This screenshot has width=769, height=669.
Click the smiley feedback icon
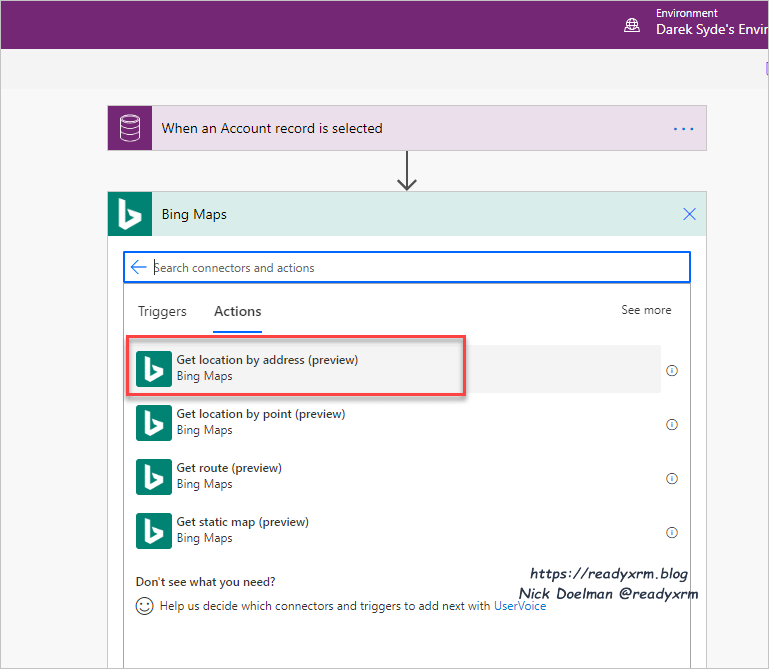click(x=145, y=606)
